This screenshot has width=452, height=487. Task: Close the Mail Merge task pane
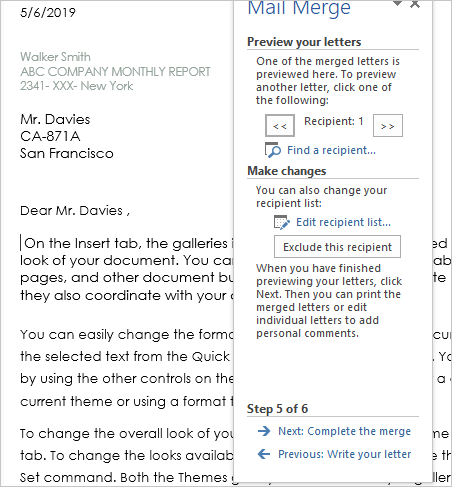click(415, 4)
